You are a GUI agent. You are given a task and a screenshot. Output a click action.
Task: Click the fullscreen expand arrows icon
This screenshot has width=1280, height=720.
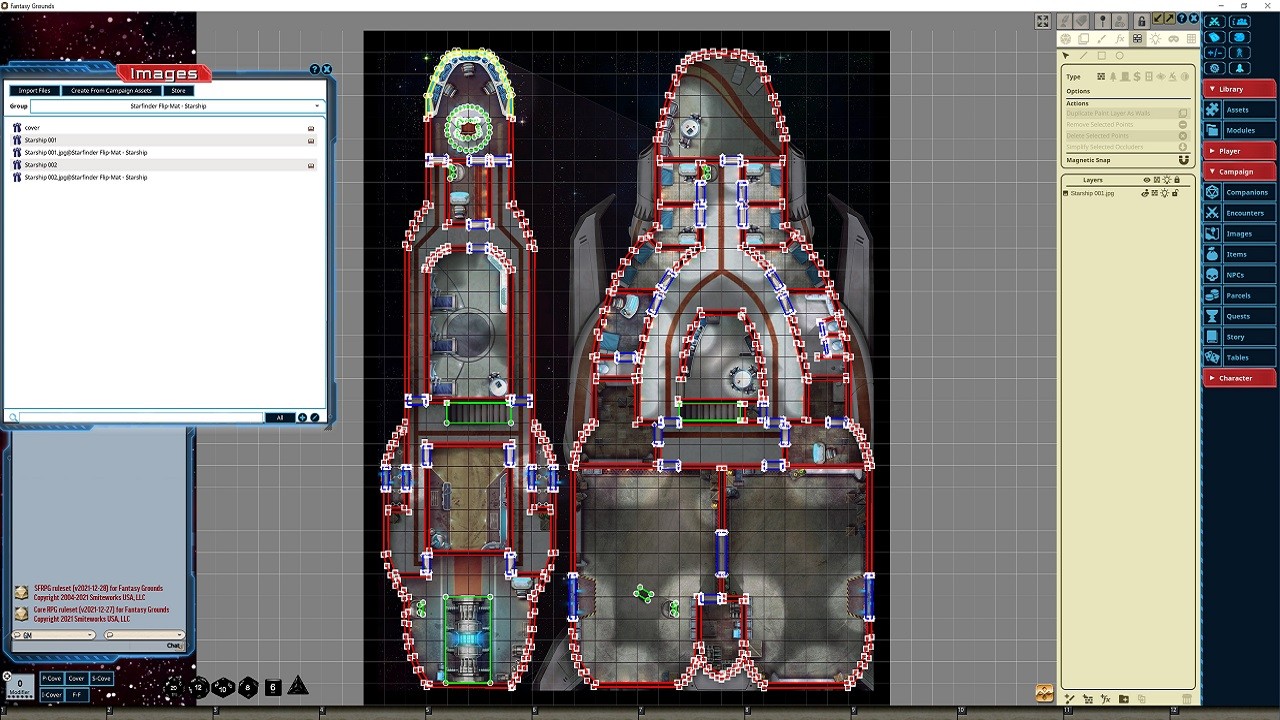pos(1043,21)
